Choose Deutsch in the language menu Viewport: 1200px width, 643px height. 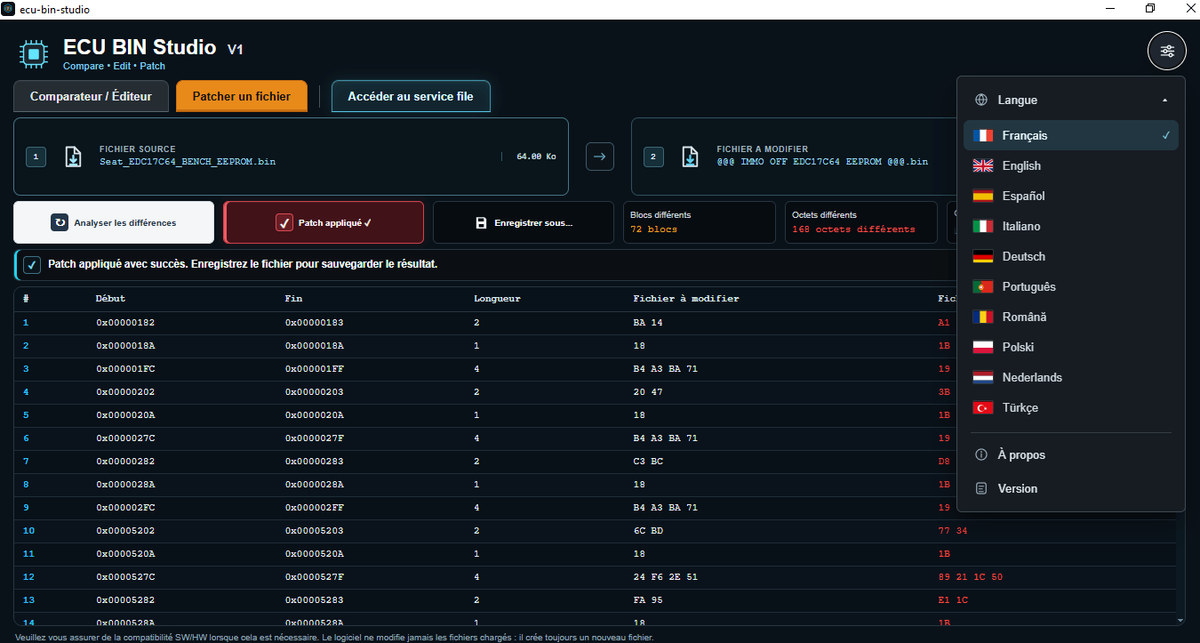point(1071,257)
